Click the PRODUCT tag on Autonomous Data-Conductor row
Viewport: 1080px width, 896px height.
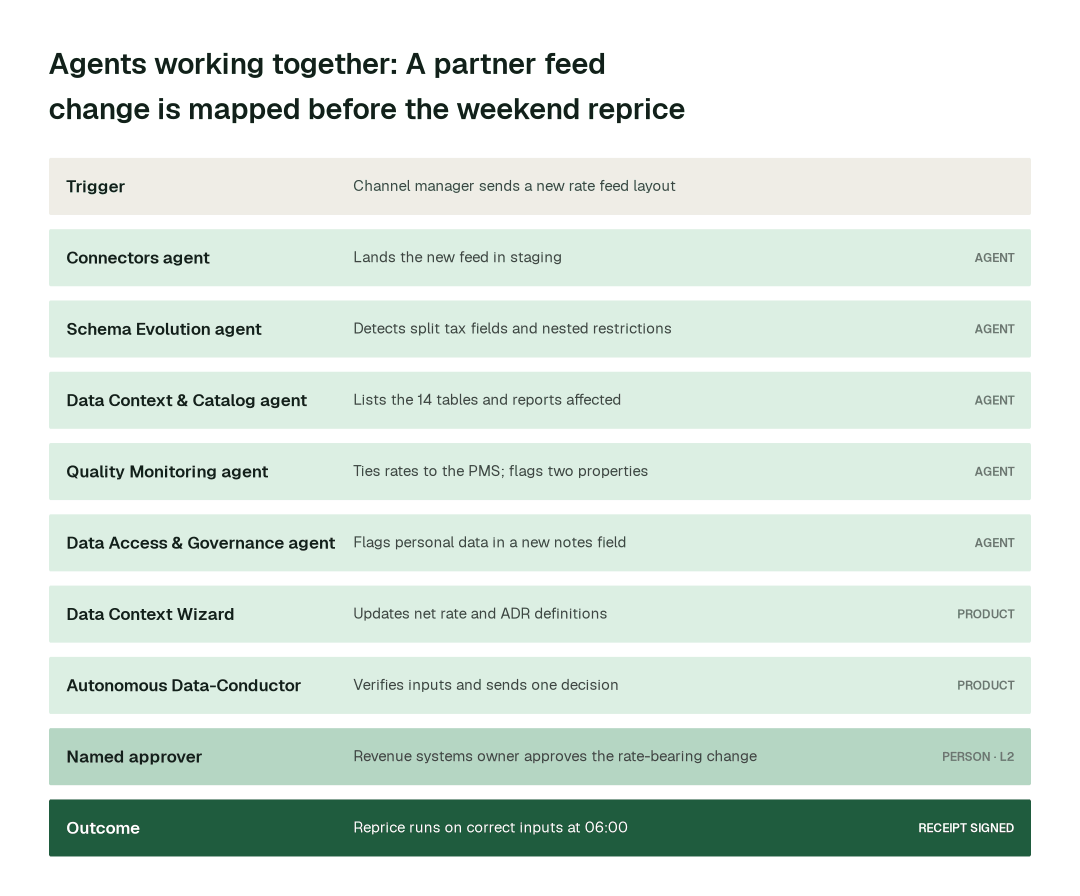coord(985,685)
